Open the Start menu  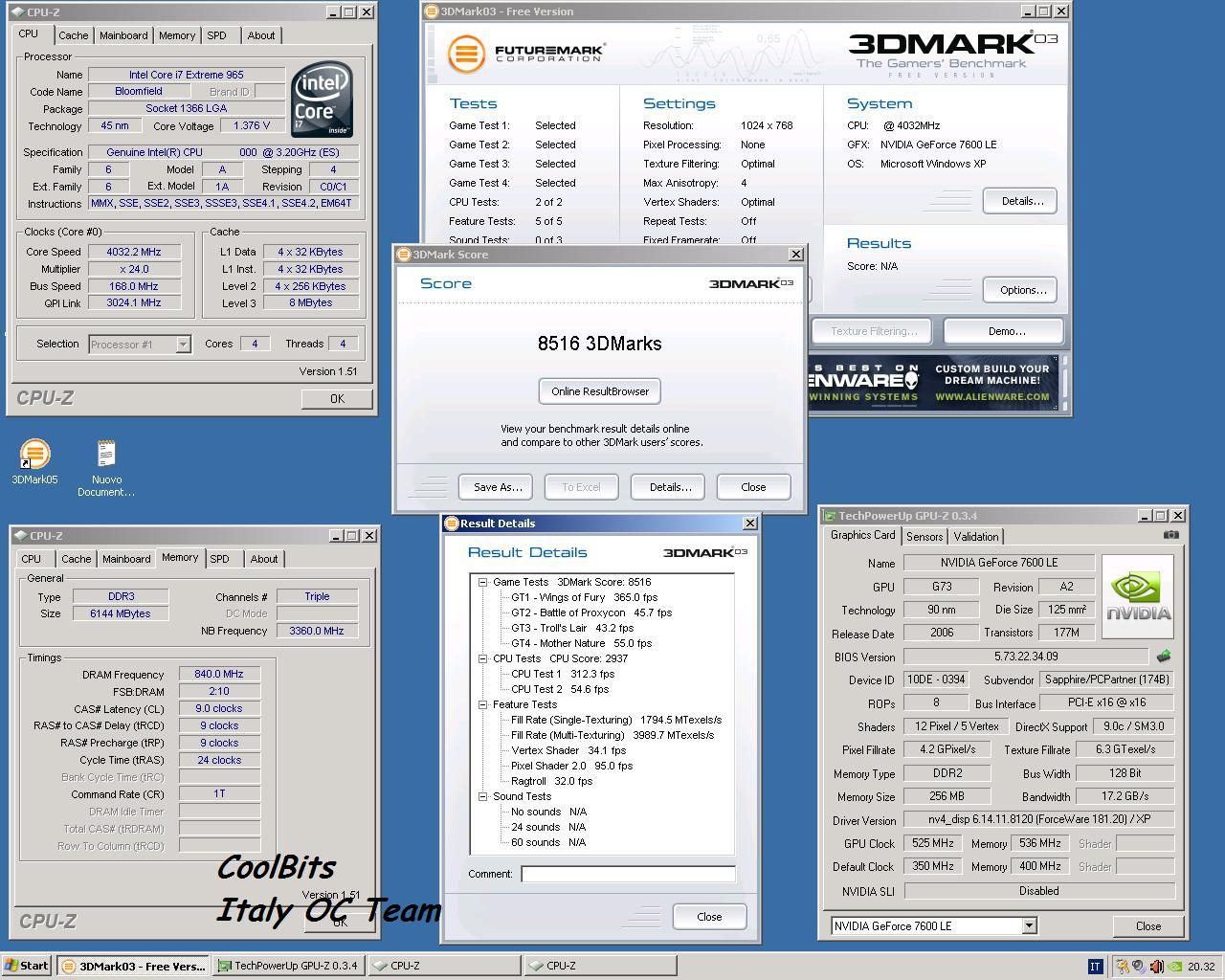pyautogui.click(x=27, y=966)
